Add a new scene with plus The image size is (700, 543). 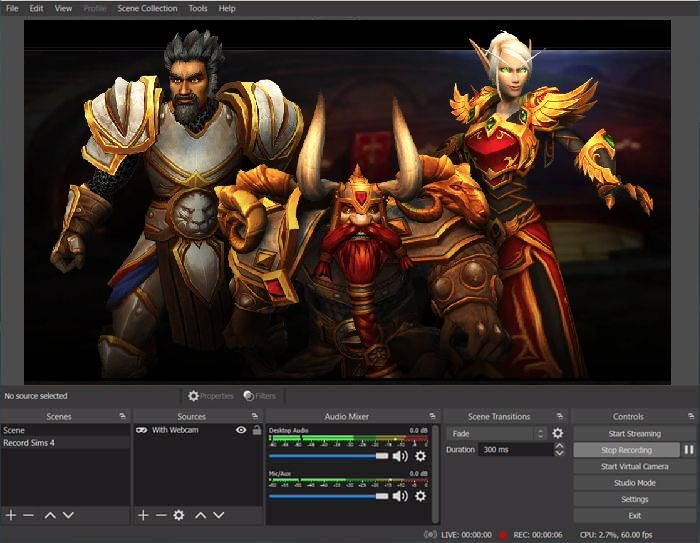pyautogui.click(x=11, y=515)
